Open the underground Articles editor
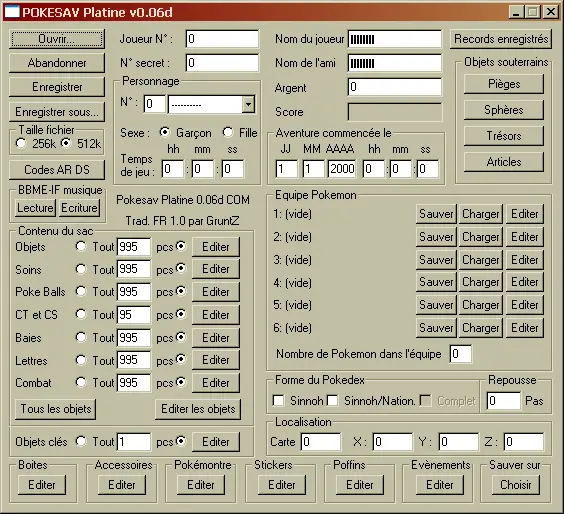 504,162
